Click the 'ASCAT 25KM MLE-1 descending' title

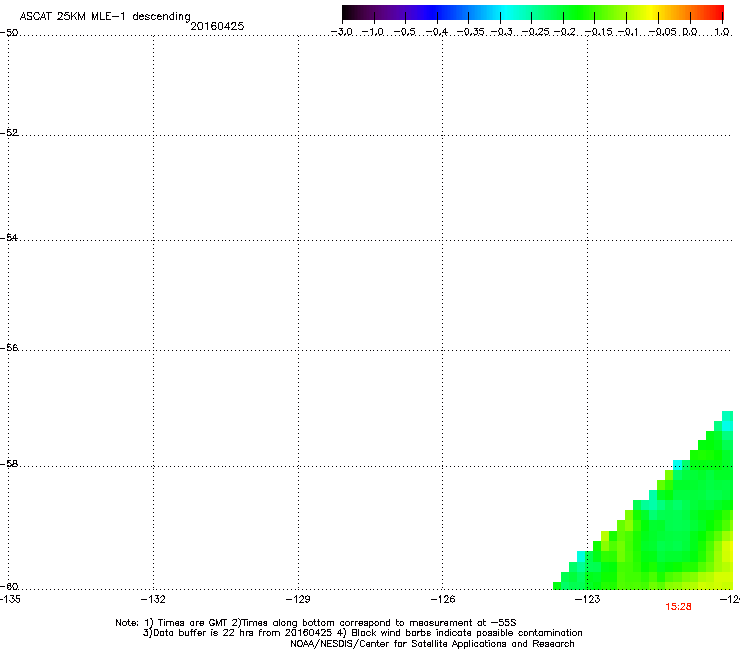point(105,16)
